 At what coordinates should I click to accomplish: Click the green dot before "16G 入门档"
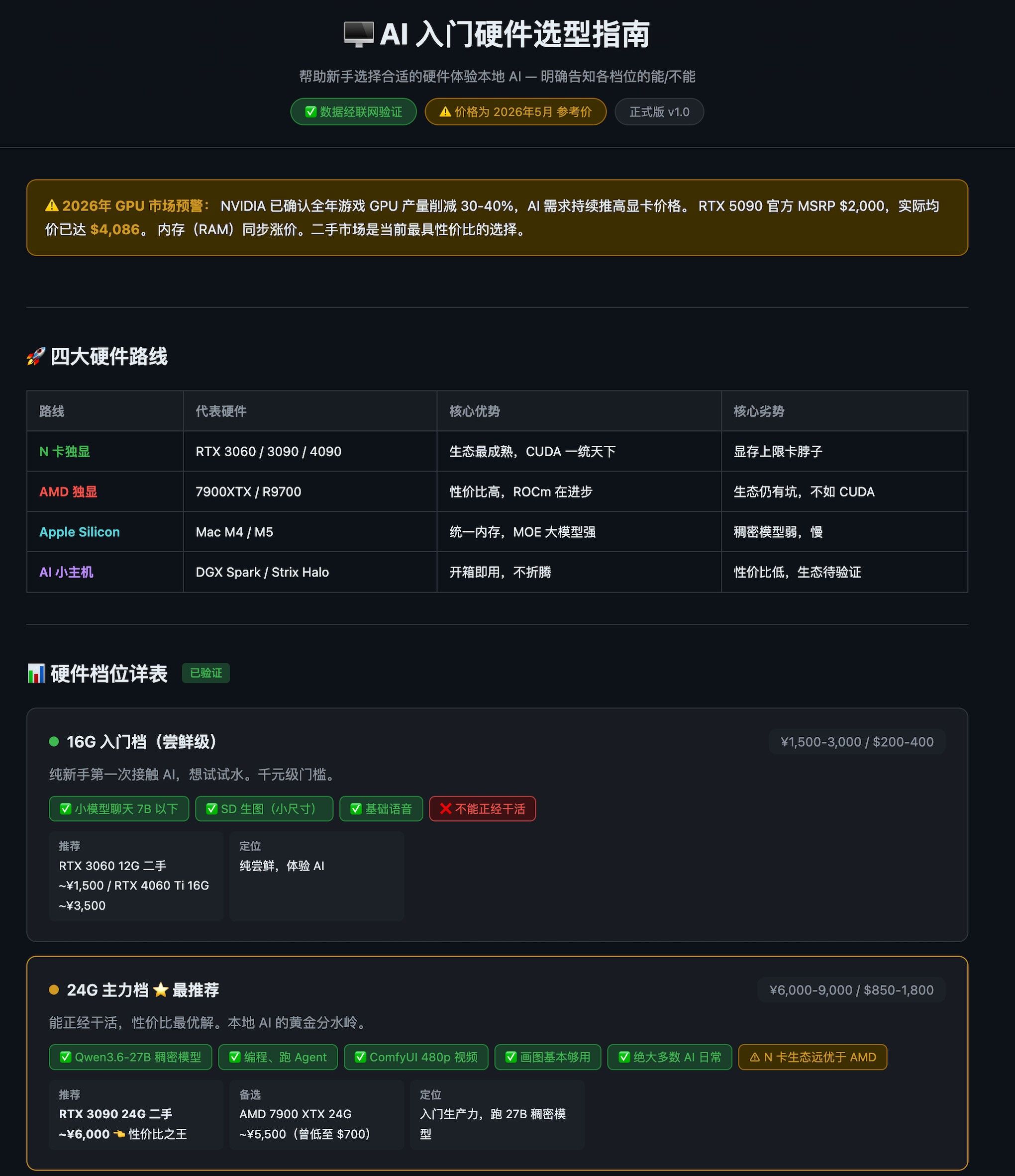tap(54, 741)
